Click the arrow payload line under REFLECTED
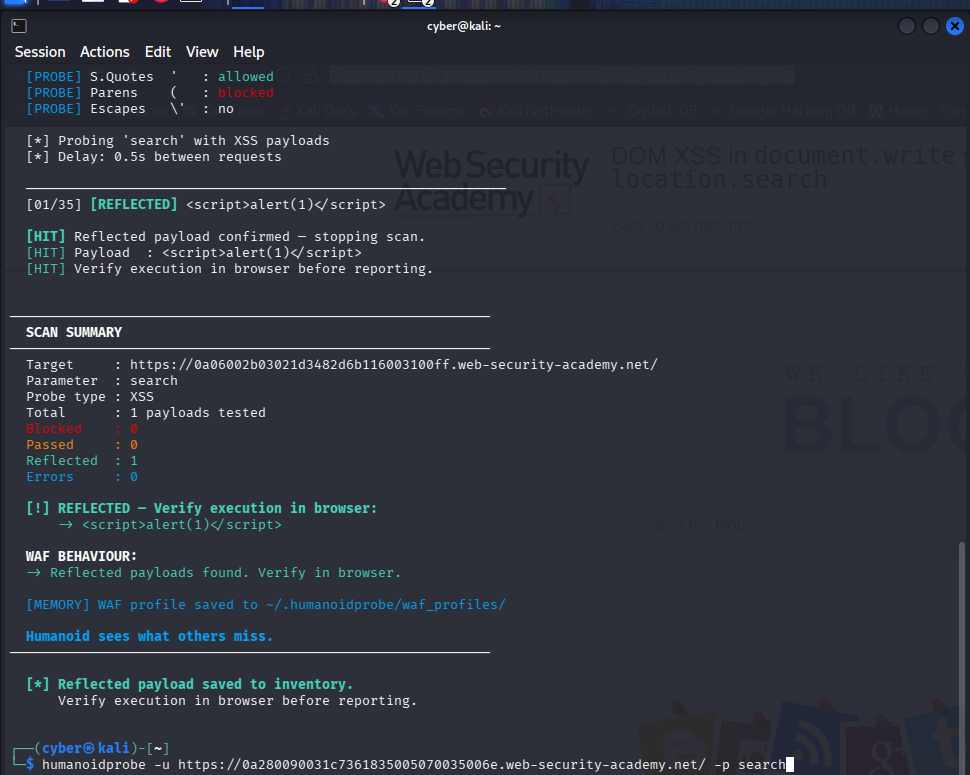970x775 pixels. click(170, 525)
